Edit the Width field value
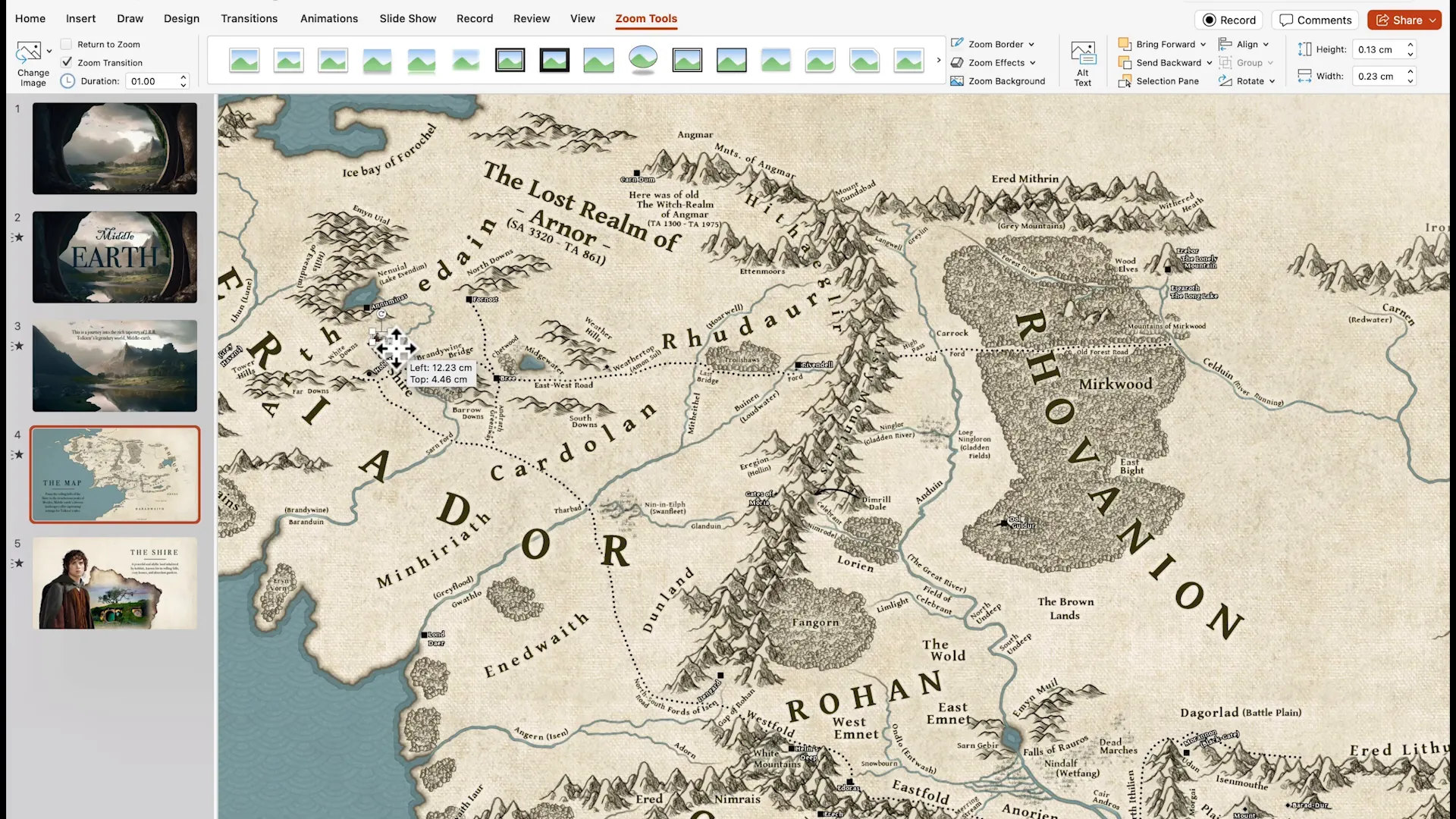This screenshot has height=819, width=1456. coord(1378,76)
